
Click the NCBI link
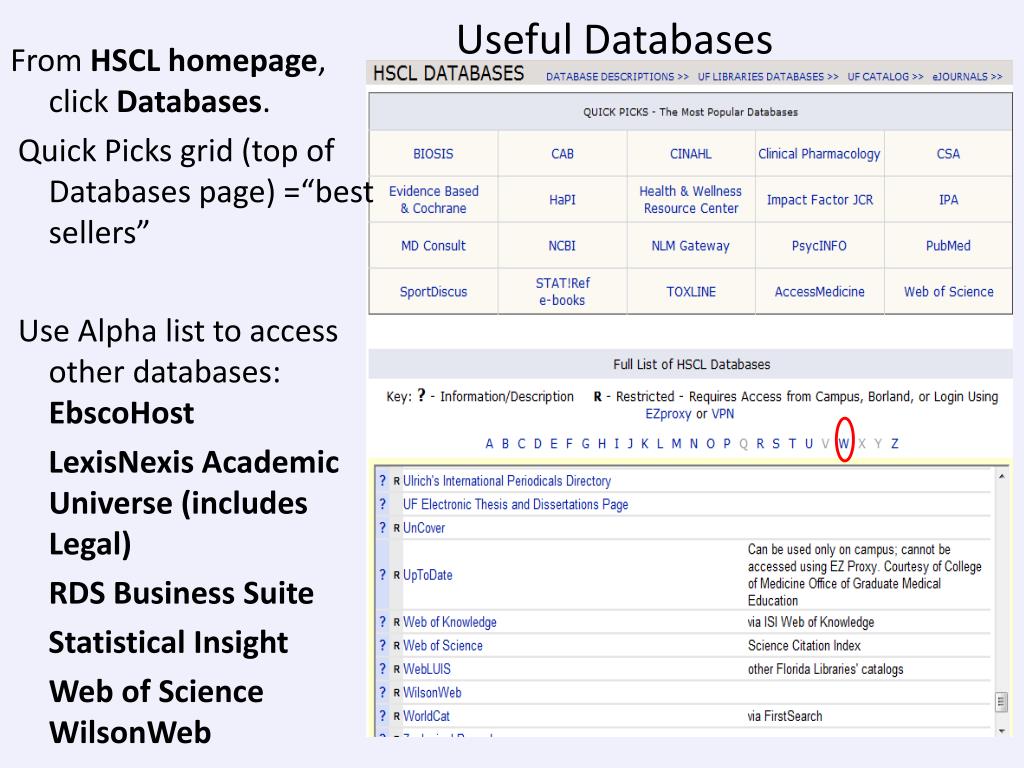(562, 246)
